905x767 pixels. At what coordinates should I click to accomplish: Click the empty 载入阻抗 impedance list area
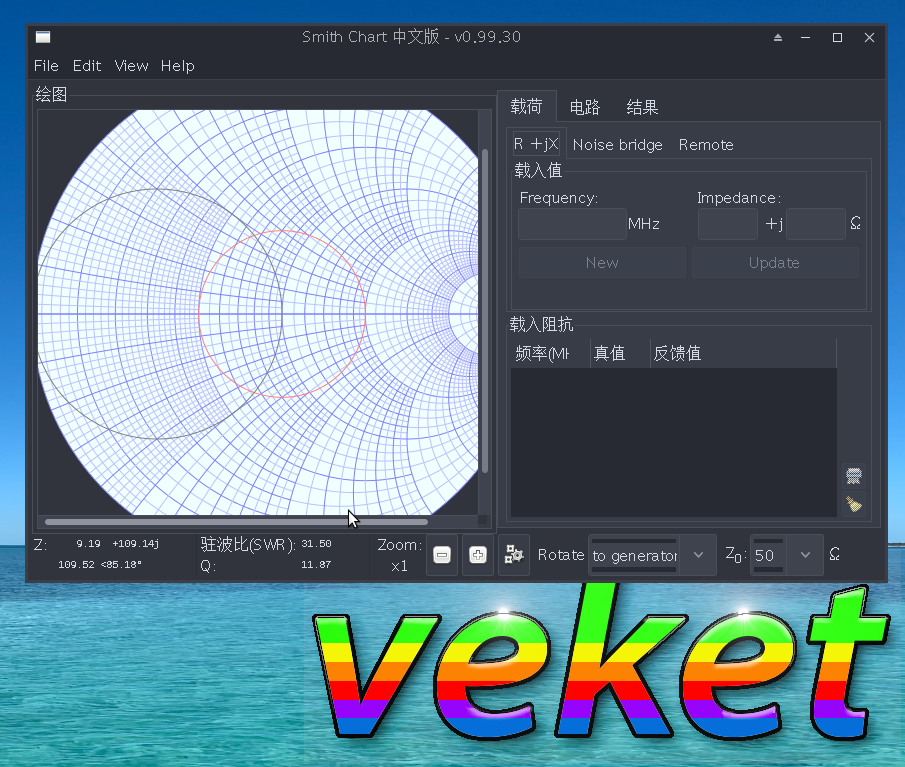click(x=674, y=442)
